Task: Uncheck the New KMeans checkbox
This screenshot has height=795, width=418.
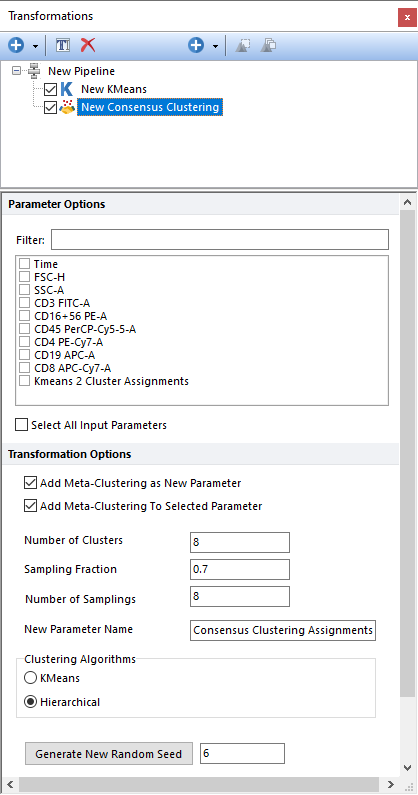Action: click(50, 90)
